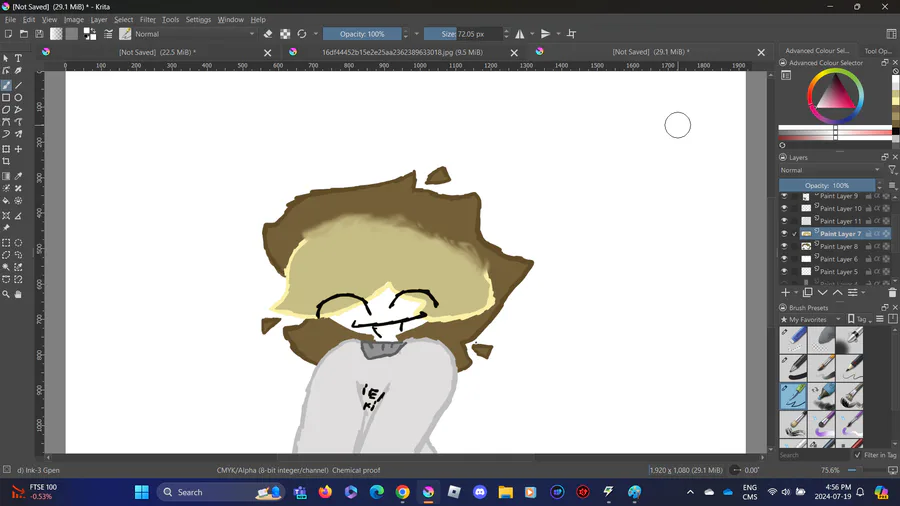This screenshot has height=506, width=900.
Task: Delete the selected layer with trash icon
Action: point(892,293)
